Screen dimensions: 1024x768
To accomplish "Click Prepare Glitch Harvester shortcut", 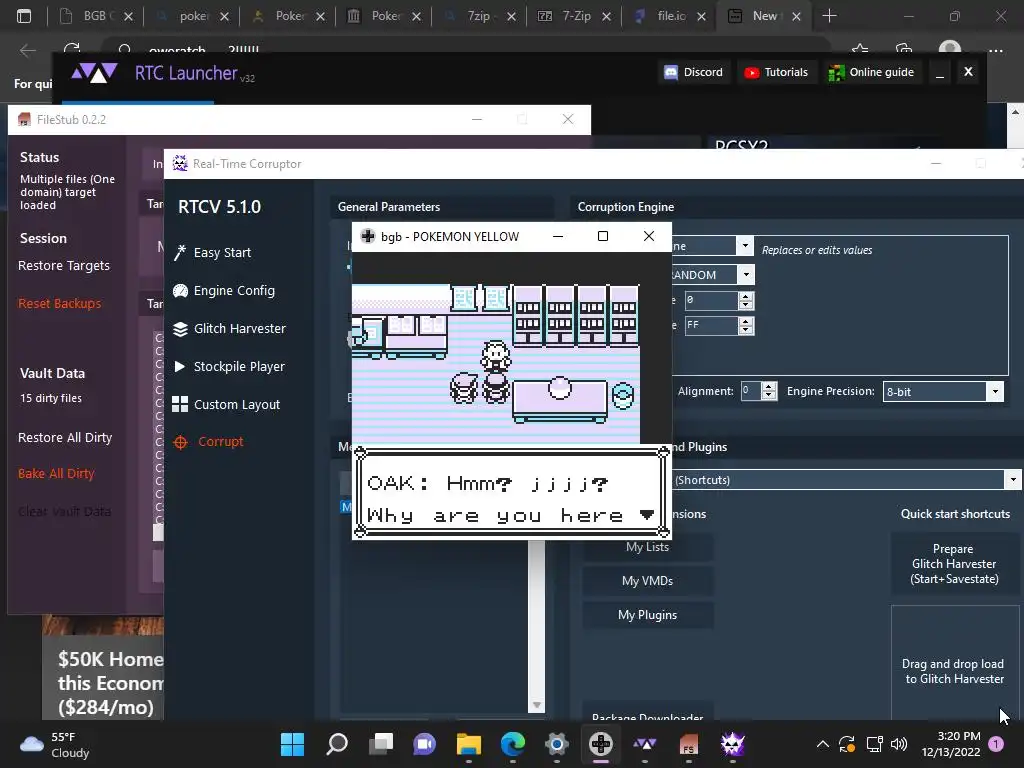I will [x=954, y=564].
